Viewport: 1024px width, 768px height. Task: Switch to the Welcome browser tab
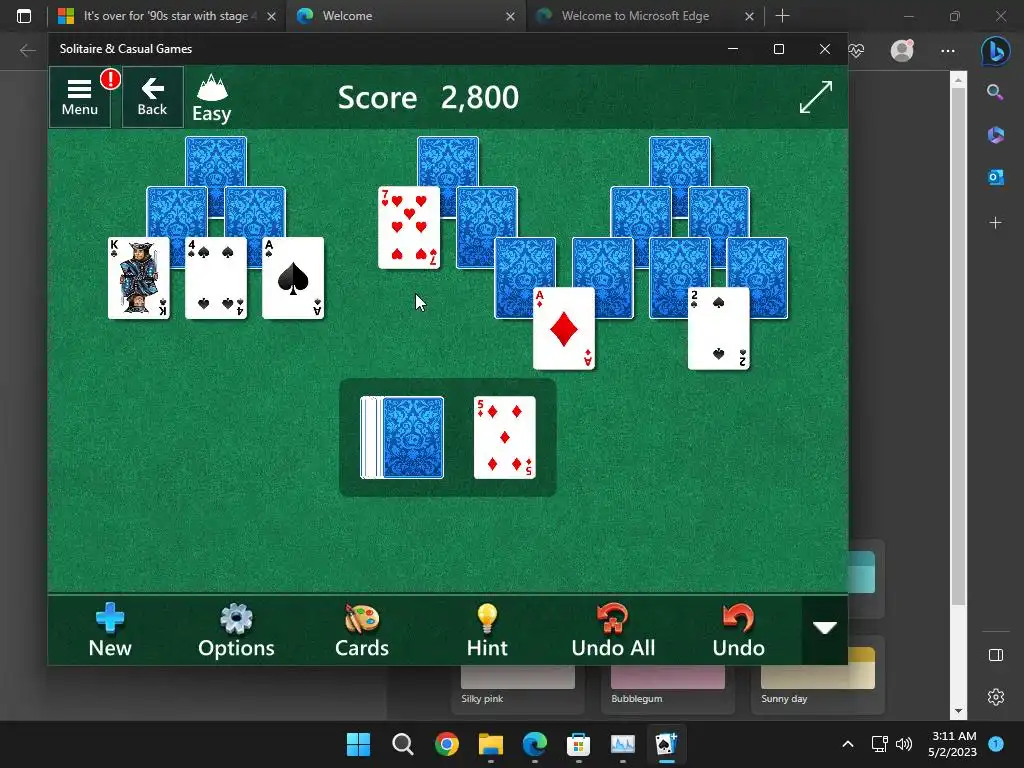(x=405, y=16)
